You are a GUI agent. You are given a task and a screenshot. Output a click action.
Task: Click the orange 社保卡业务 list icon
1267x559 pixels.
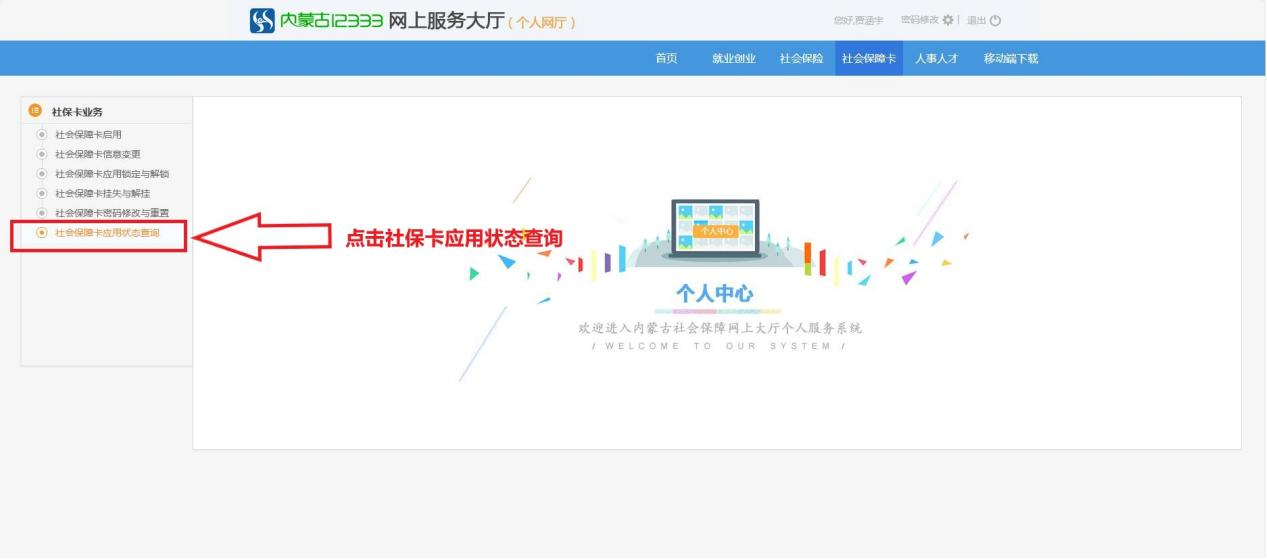[x=36, y=111]
